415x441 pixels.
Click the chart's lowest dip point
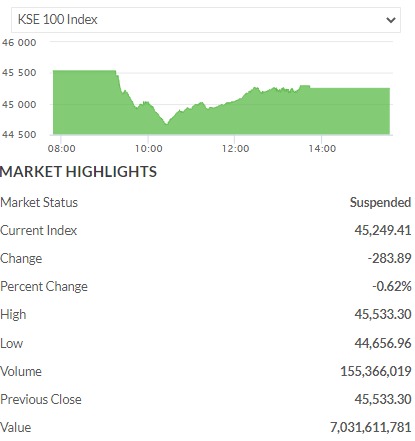pyautogui.click(x=166, y=124)
